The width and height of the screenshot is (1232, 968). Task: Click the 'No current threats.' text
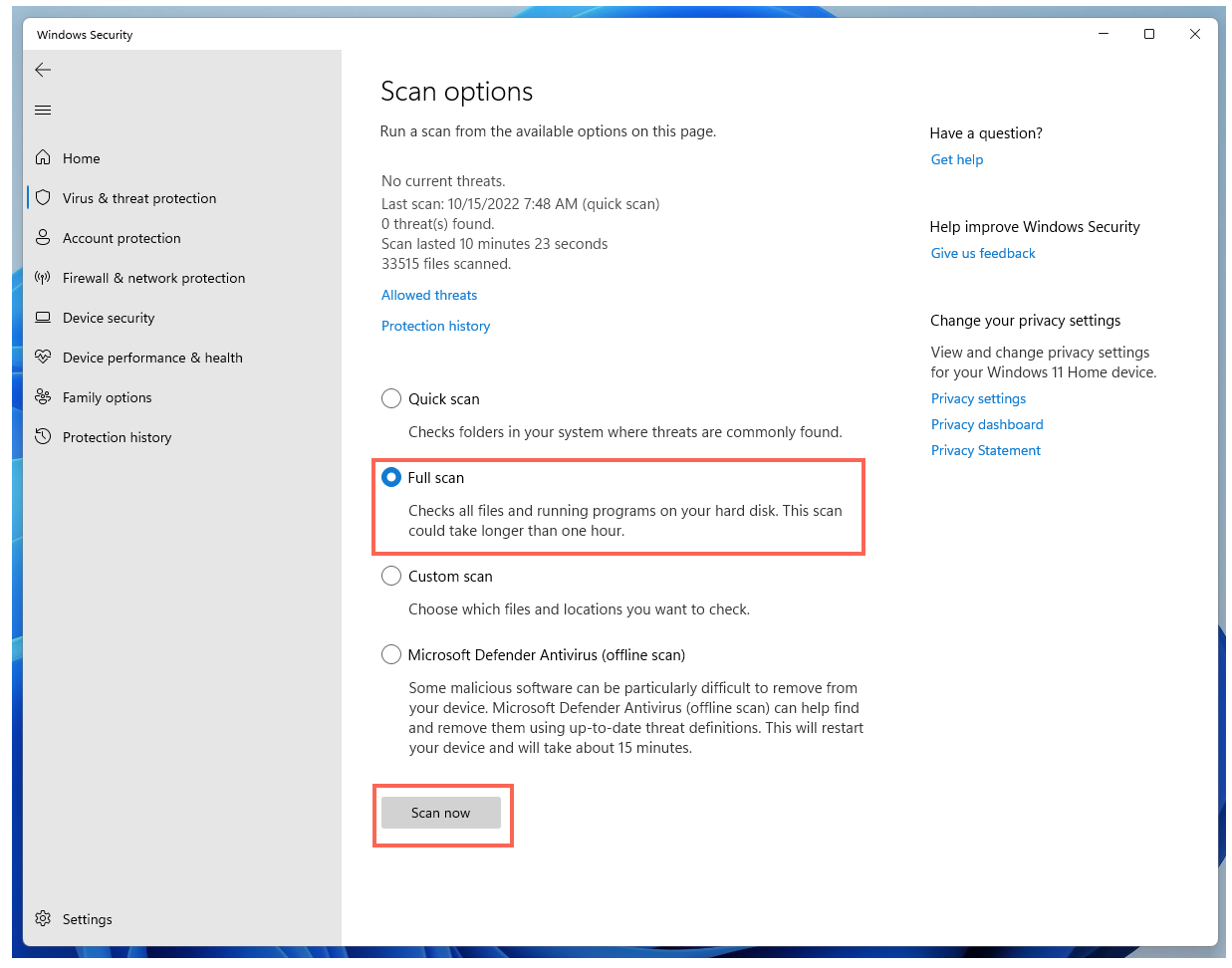(x=443, y=181)
